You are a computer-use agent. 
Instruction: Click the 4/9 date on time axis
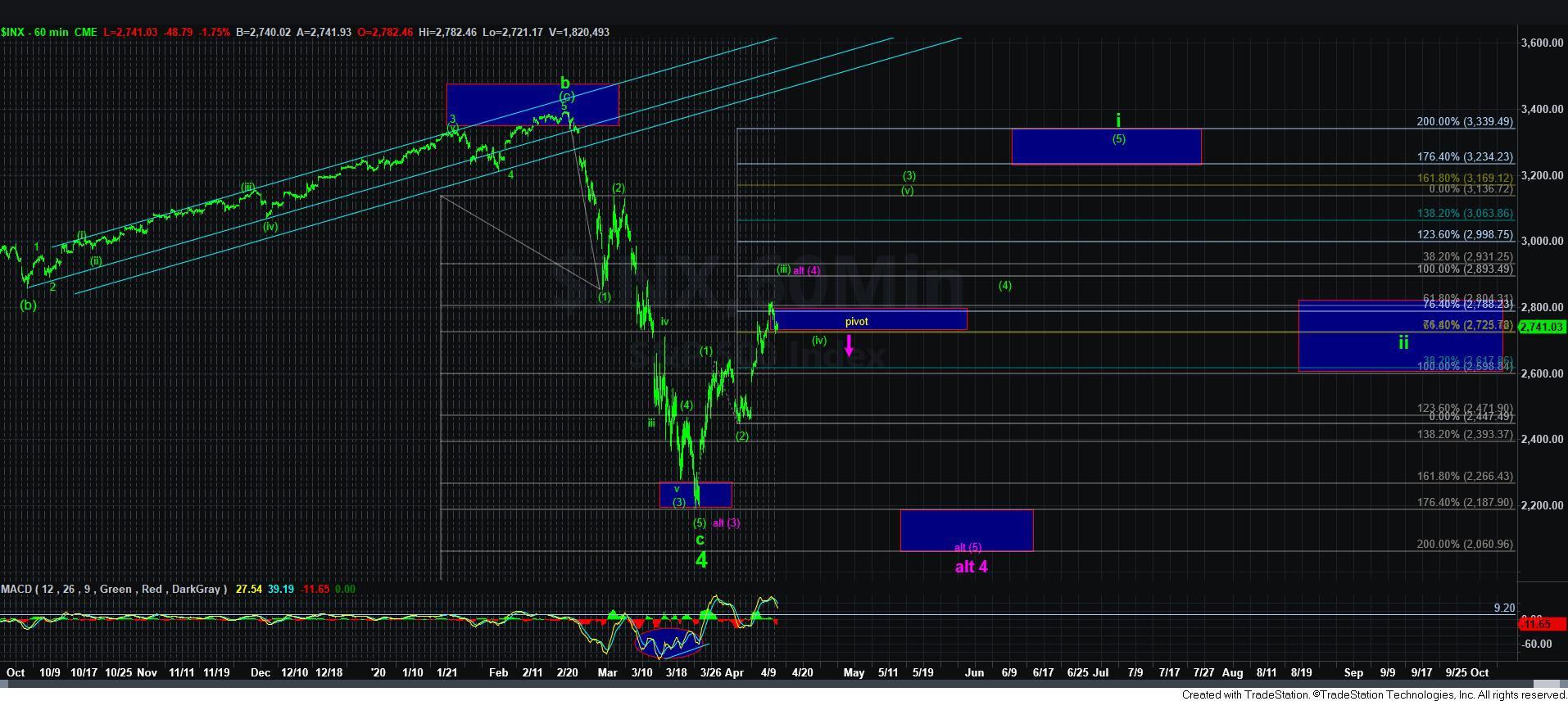tap(768, 672)
